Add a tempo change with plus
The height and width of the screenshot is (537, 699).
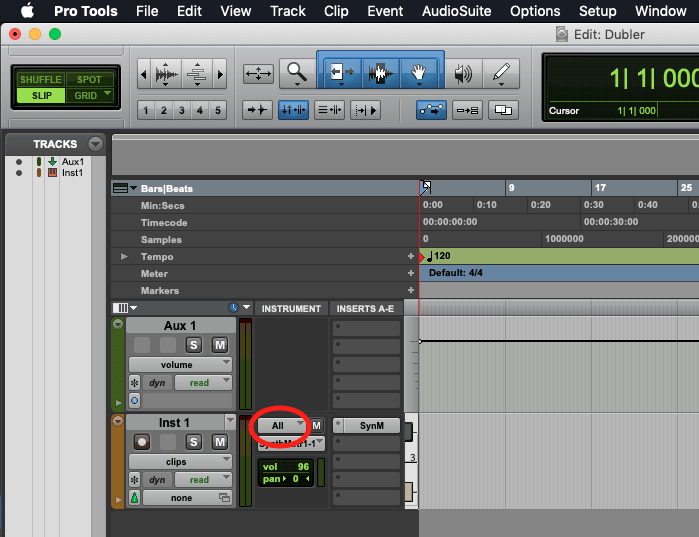[x=411, y=256]
